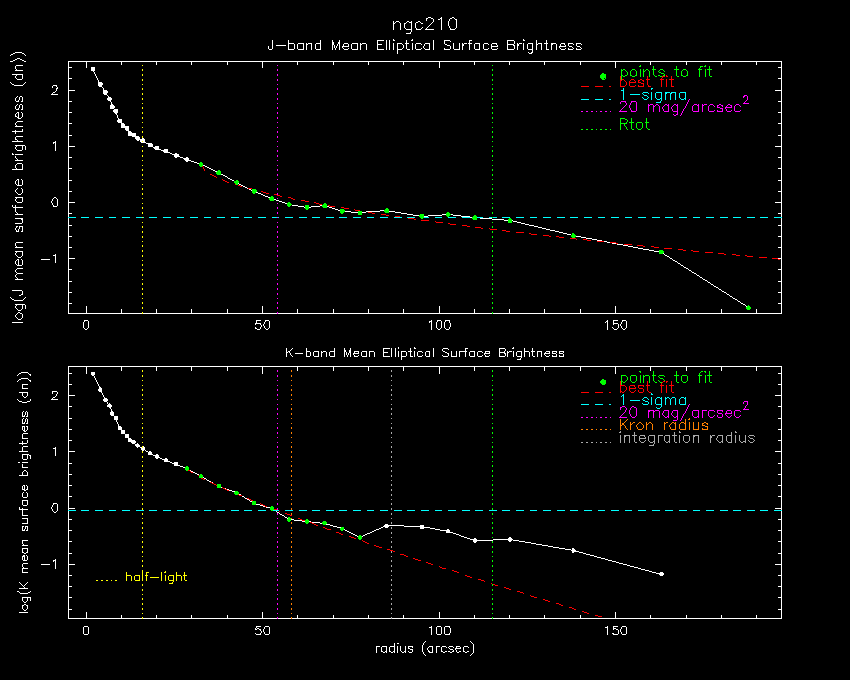Click the 'ngc210' title at top
850x680 pixels.
(x=424, y=22)
